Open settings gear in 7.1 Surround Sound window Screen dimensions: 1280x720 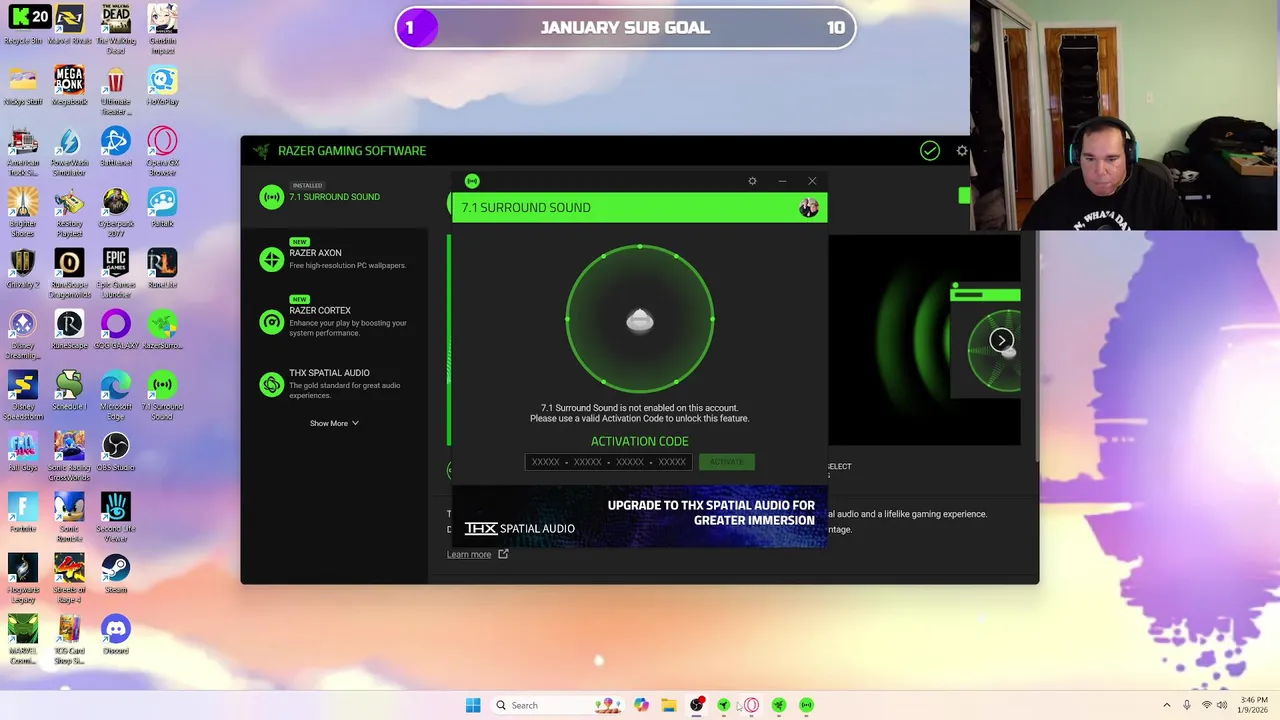coord(752,181)
